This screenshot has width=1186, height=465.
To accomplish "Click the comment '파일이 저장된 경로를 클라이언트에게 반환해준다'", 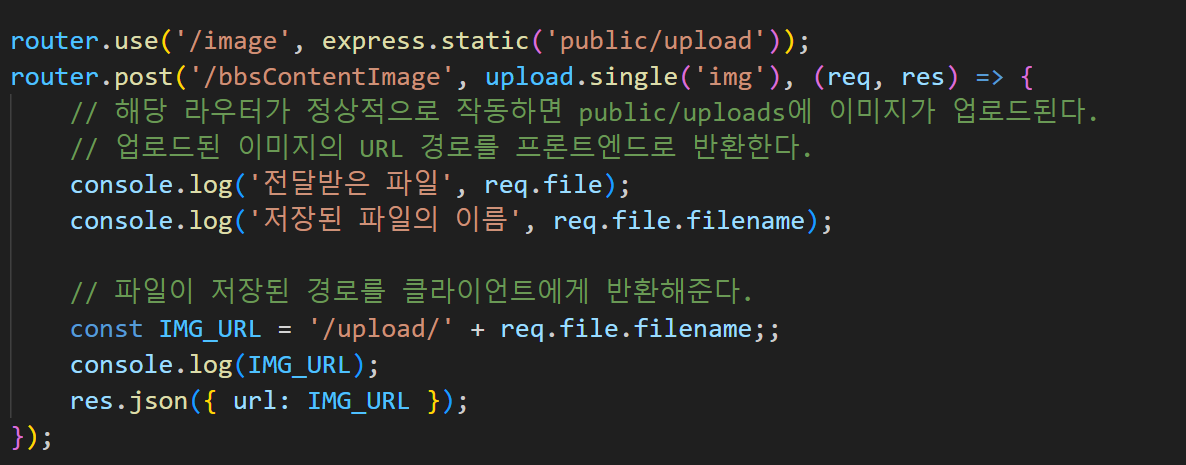I will pos(411,293).
